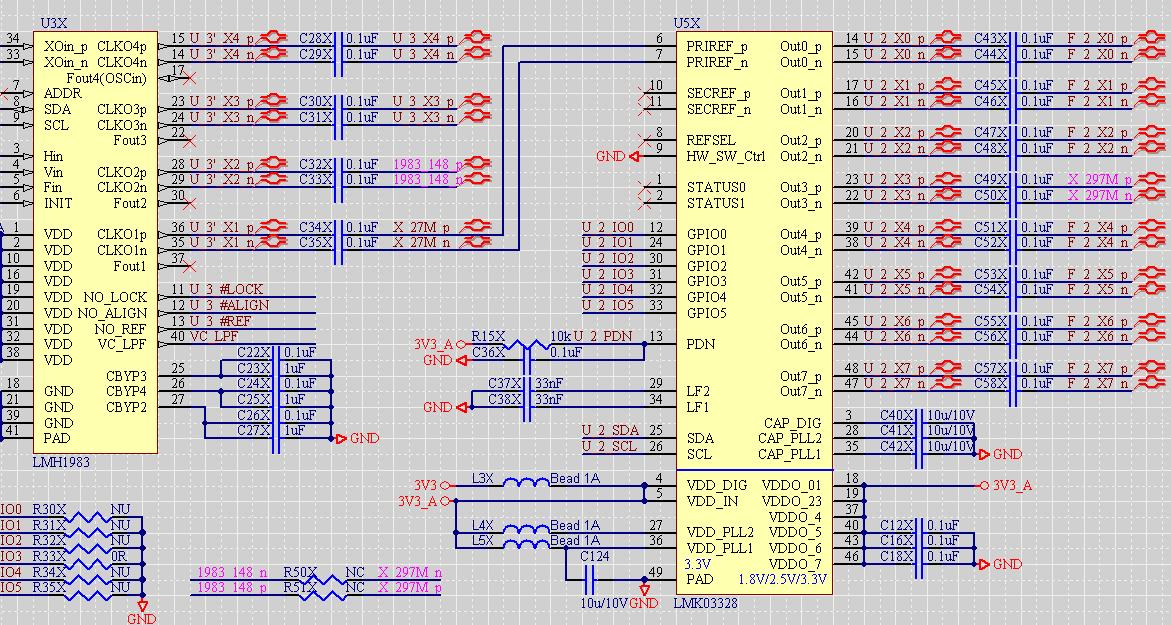Click the U 2 SDA net label
Viewport: 1171px width, 625px height.
click(610, 430)
